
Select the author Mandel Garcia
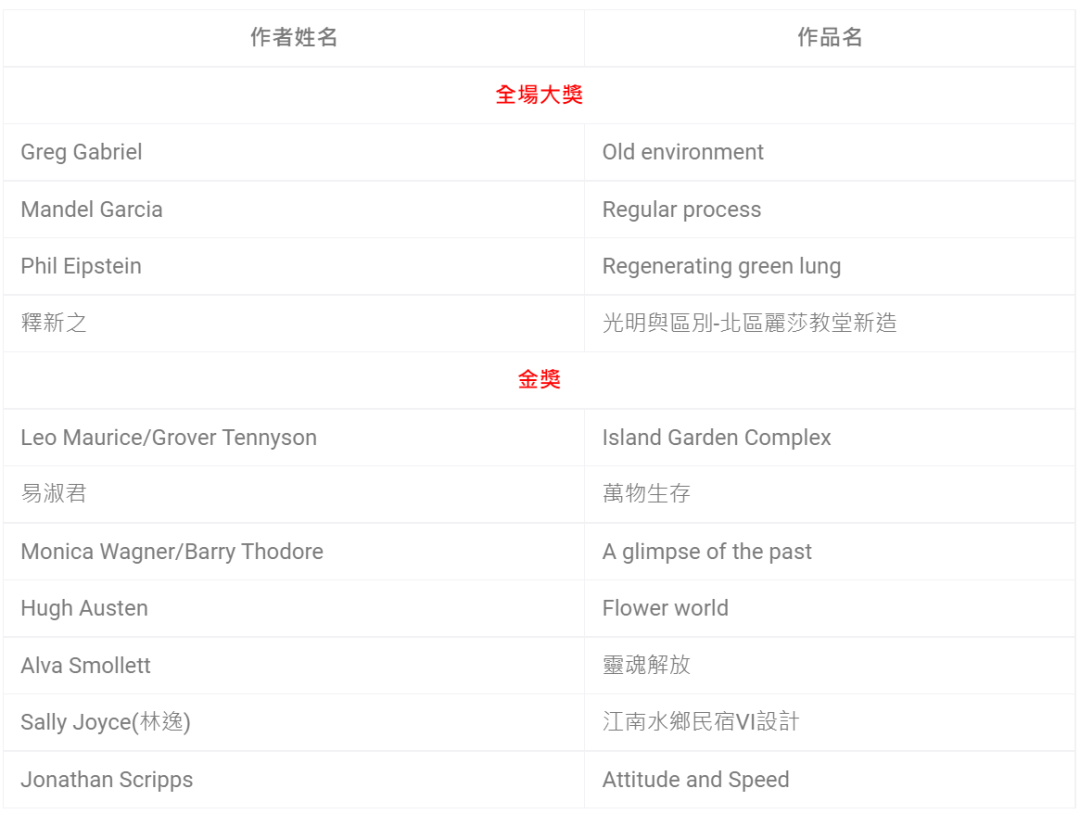[92, 209]
